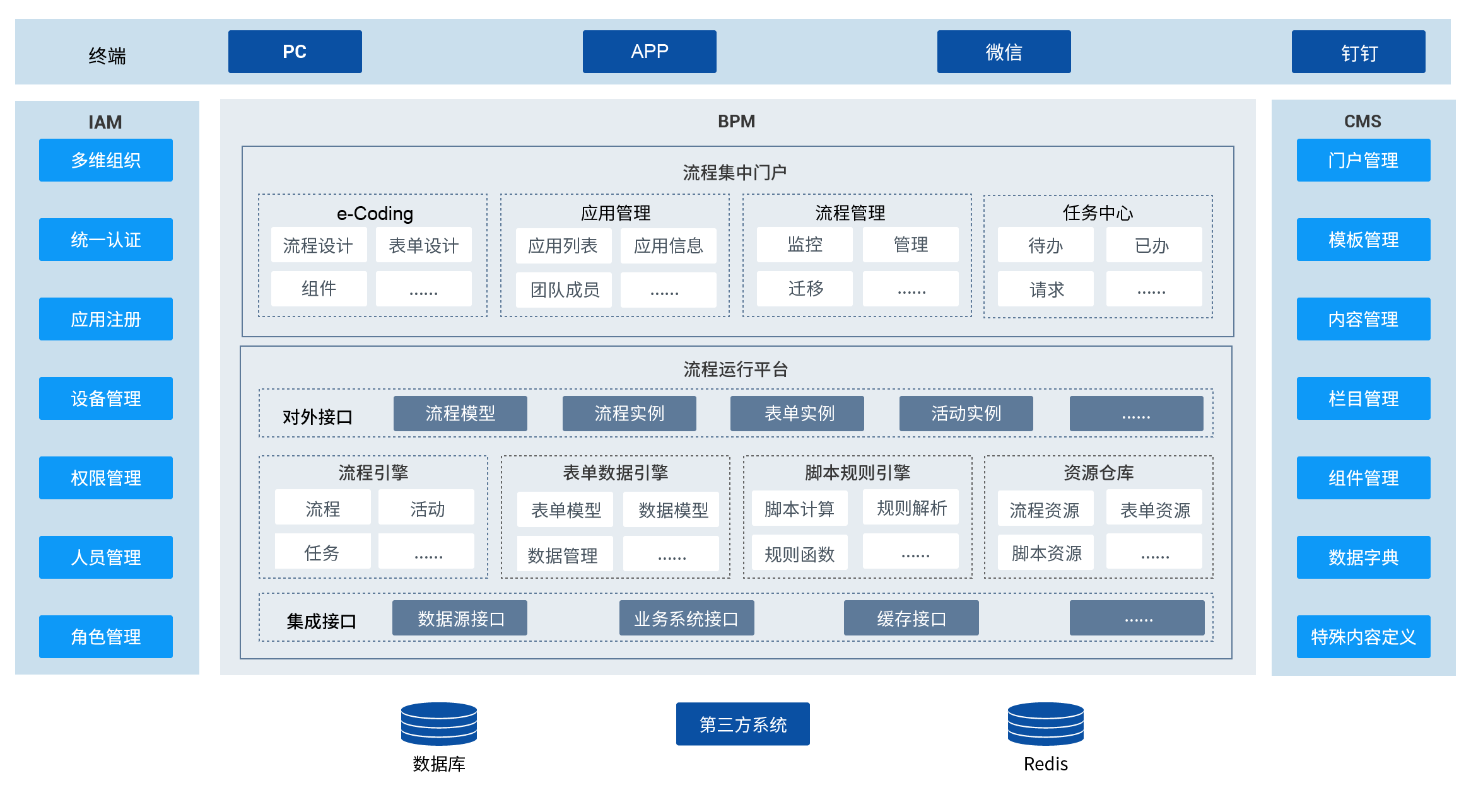Viewport: 1471px width, 812px height.
Task: Click 流程设计 under e-Coding
Action: click(319, 245)
